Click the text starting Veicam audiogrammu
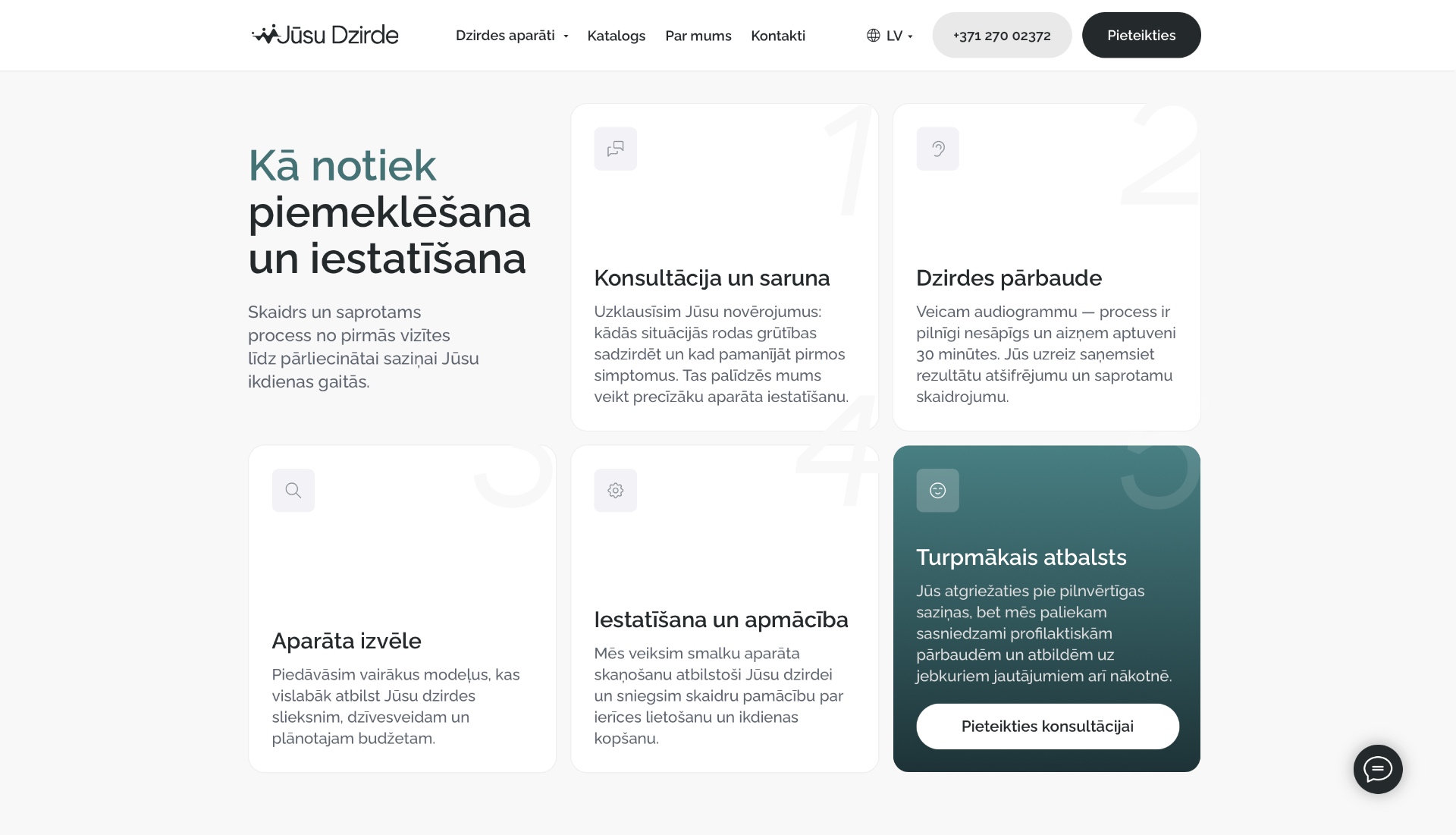The width and height of the screenshot is (1456, 835). [1046, 354]
